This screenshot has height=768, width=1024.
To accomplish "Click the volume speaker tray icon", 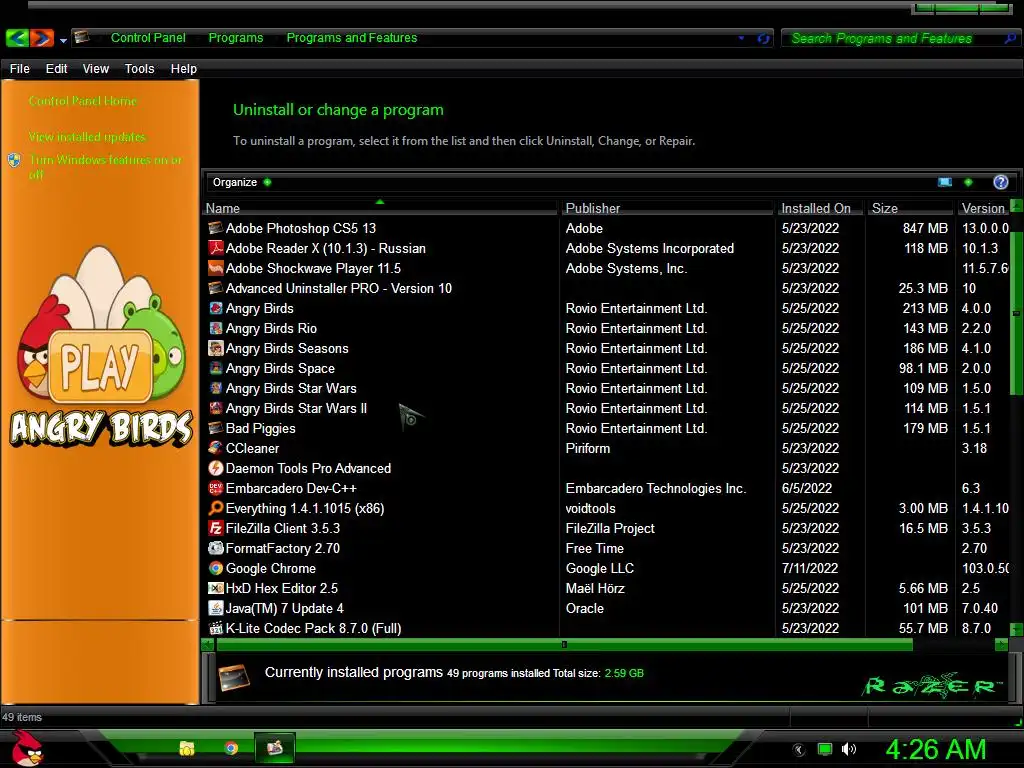I will 848,749.
